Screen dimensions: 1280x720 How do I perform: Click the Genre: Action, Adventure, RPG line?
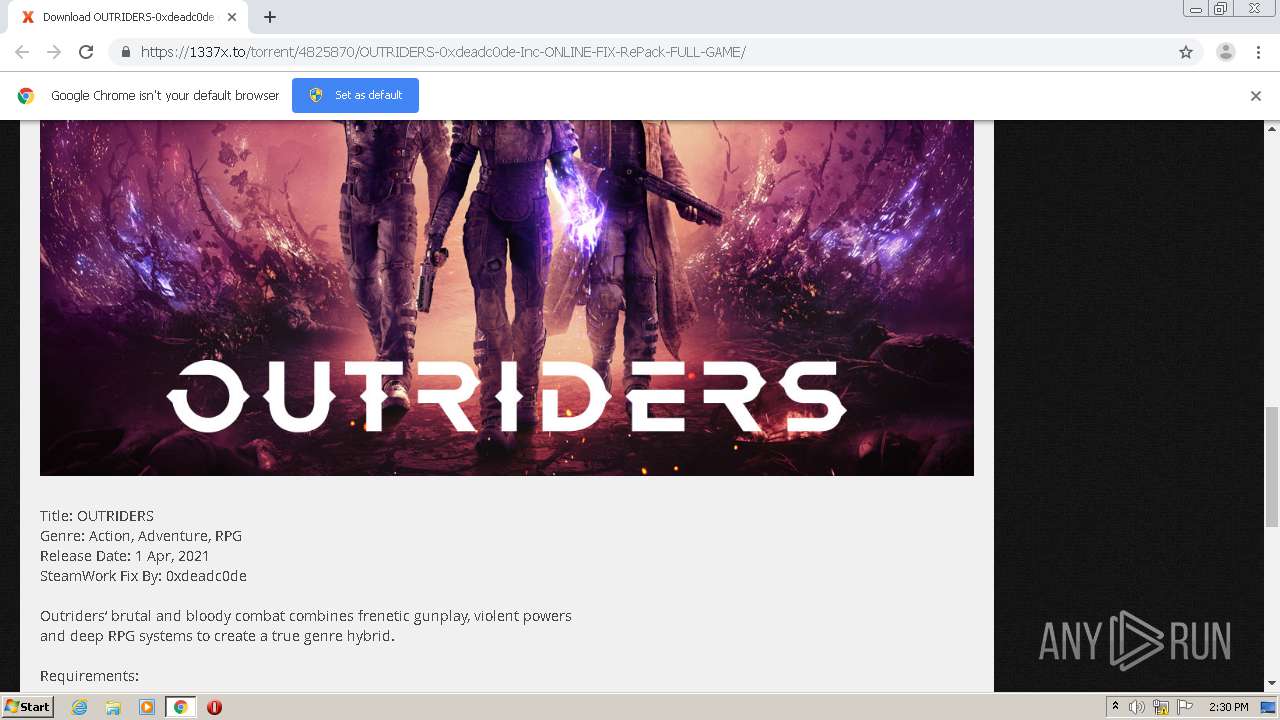[141, 536]
